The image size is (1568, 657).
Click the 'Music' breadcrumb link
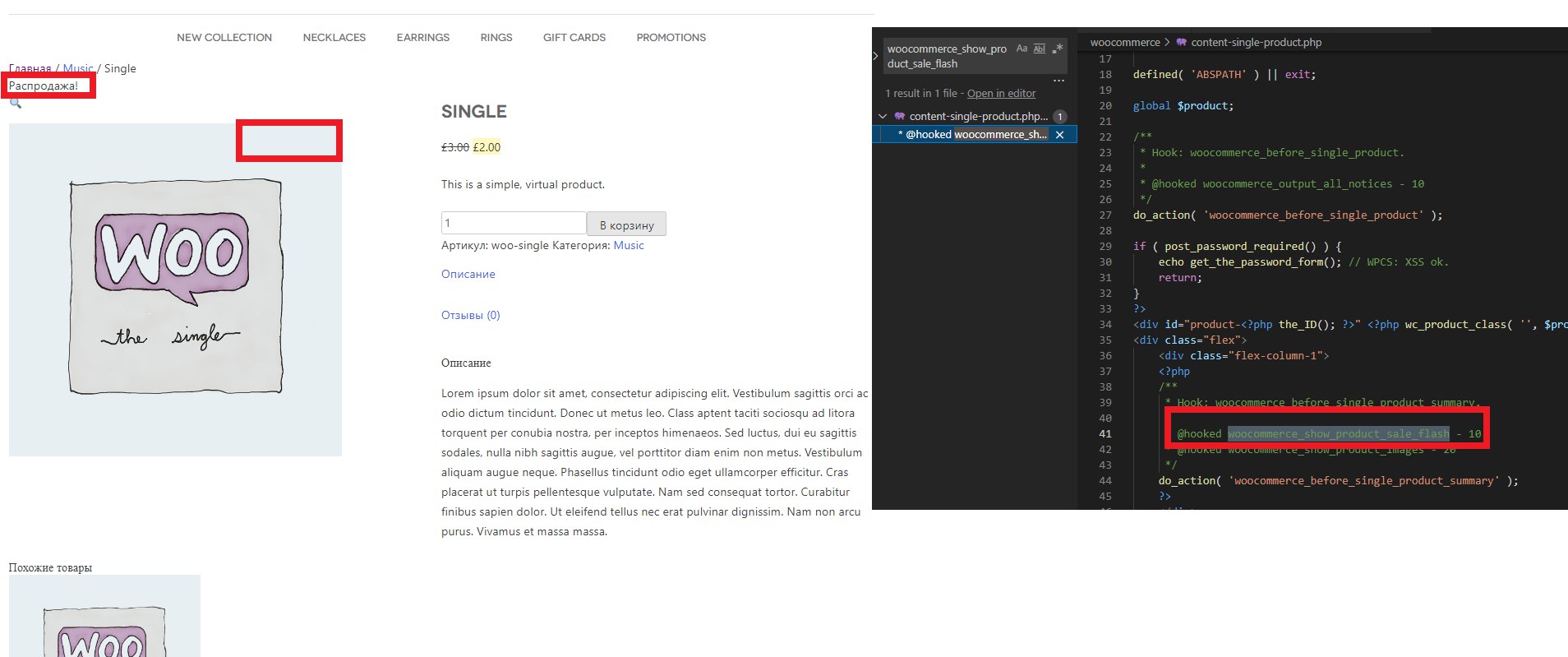coord(78,68)
